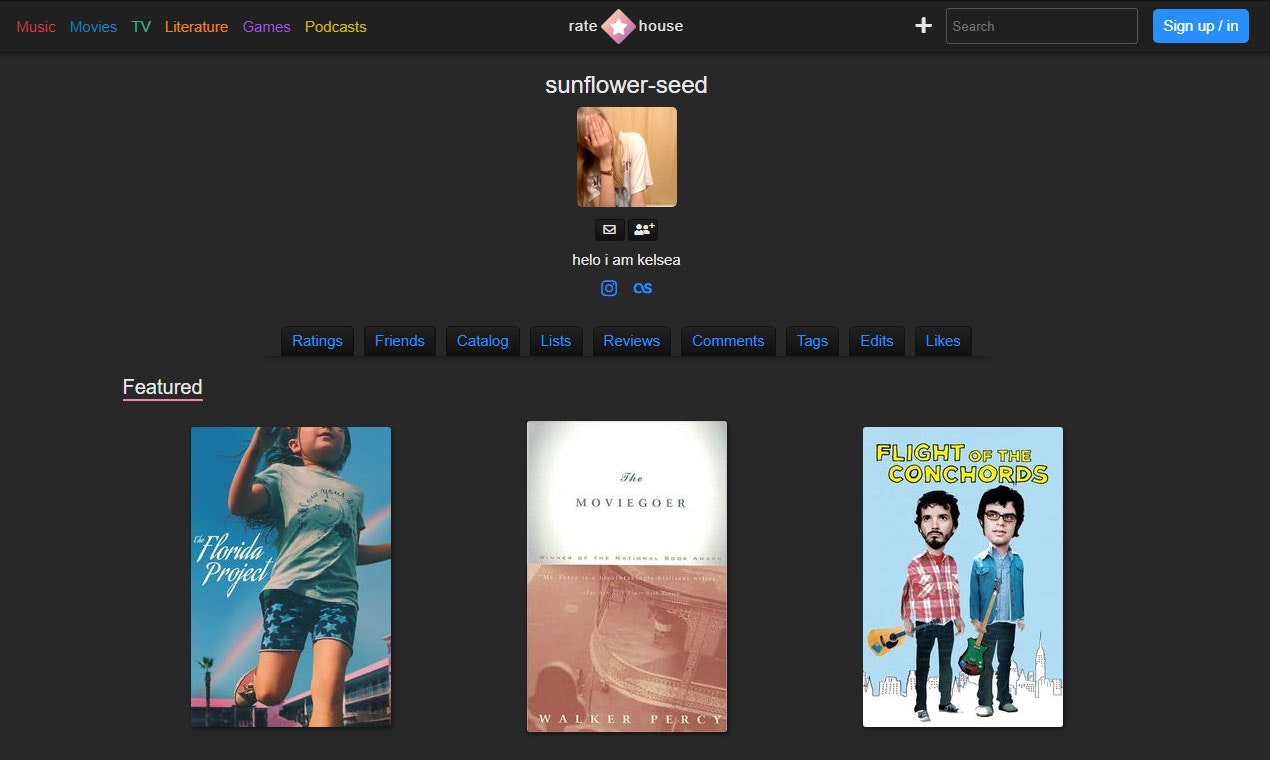This screenshot has height=760, width=1270.
Task: Open the Music category
Action: 36,27
